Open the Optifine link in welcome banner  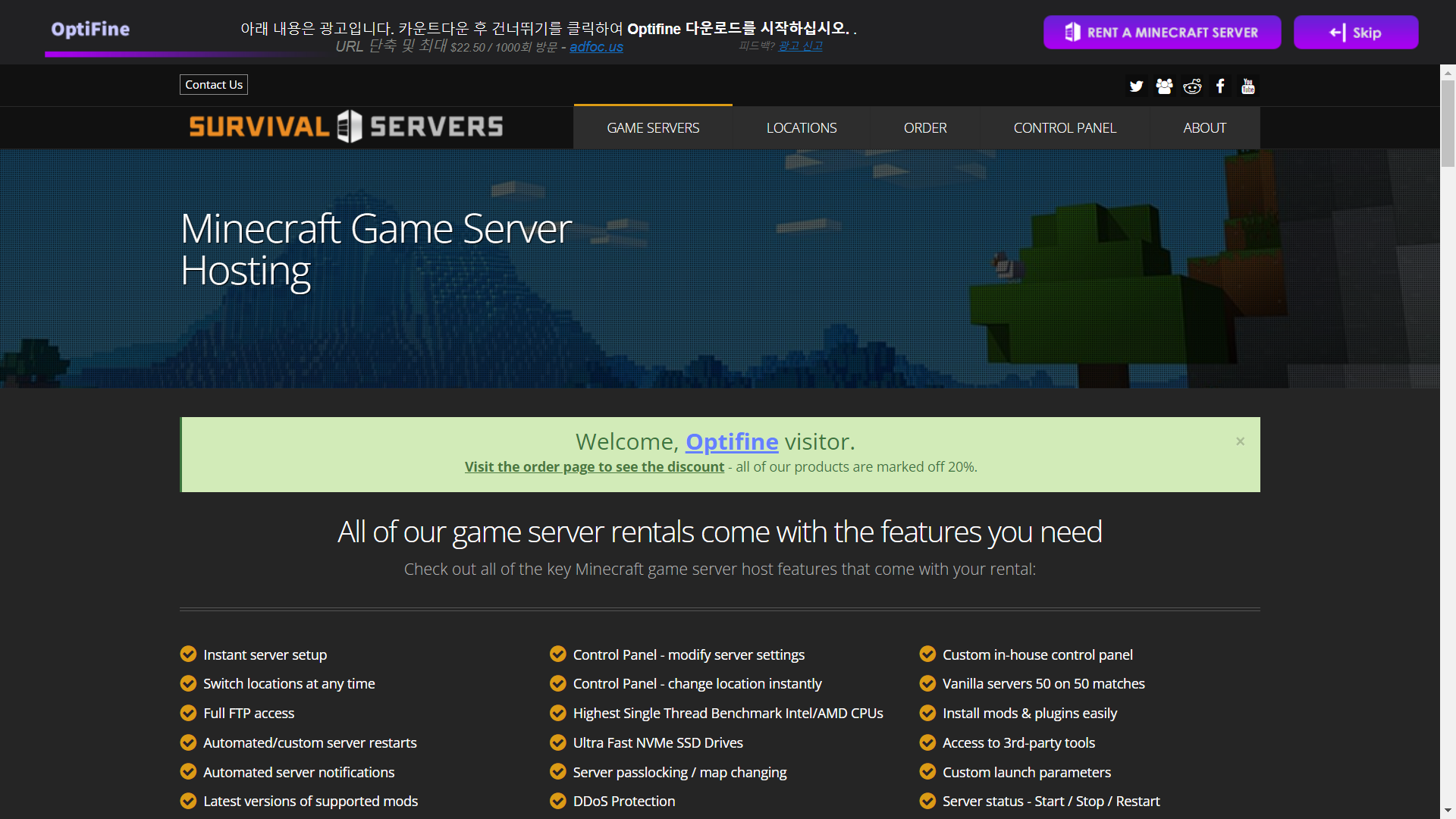click(732, 441)
